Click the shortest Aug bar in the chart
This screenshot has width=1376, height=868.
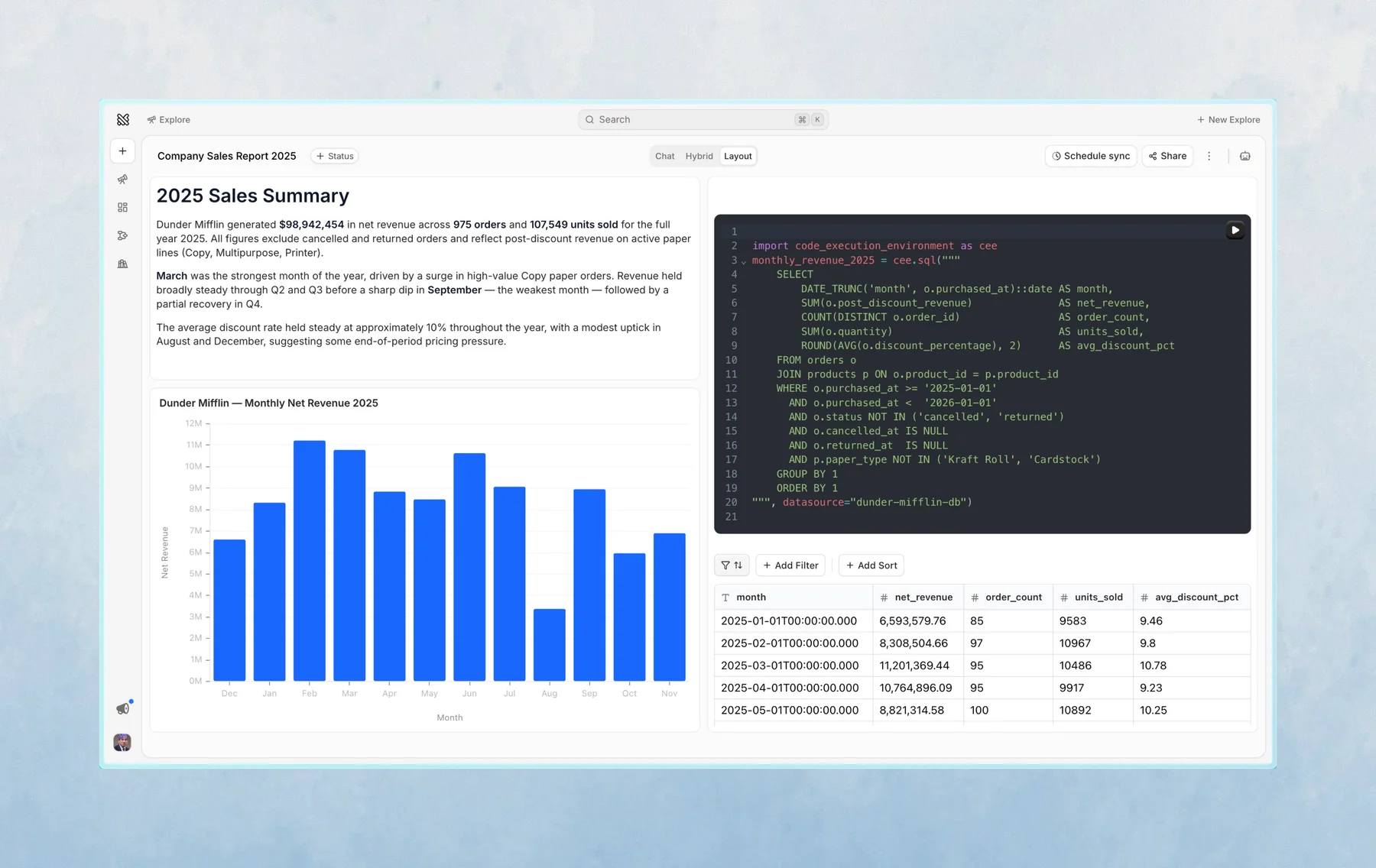click(550, 645)
